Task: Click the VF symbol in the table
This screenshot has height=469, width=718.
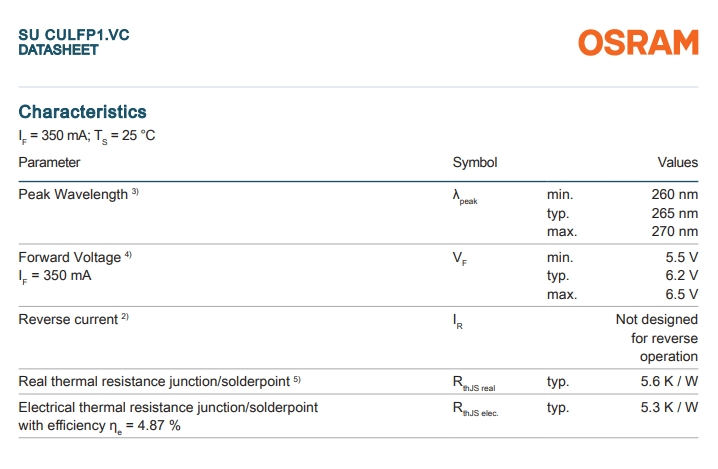Action: [460, 259]
